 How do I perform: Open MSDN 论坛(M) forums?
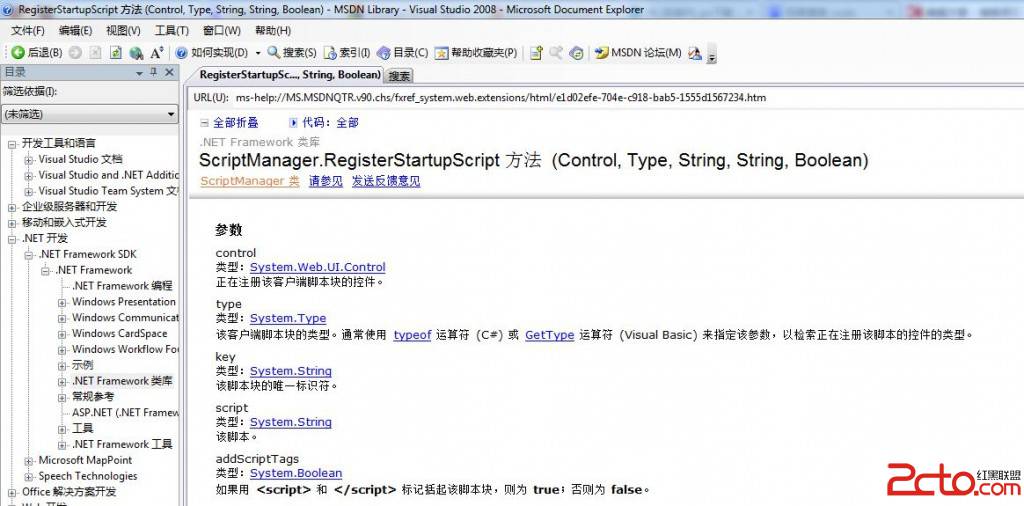click(638, 53)
